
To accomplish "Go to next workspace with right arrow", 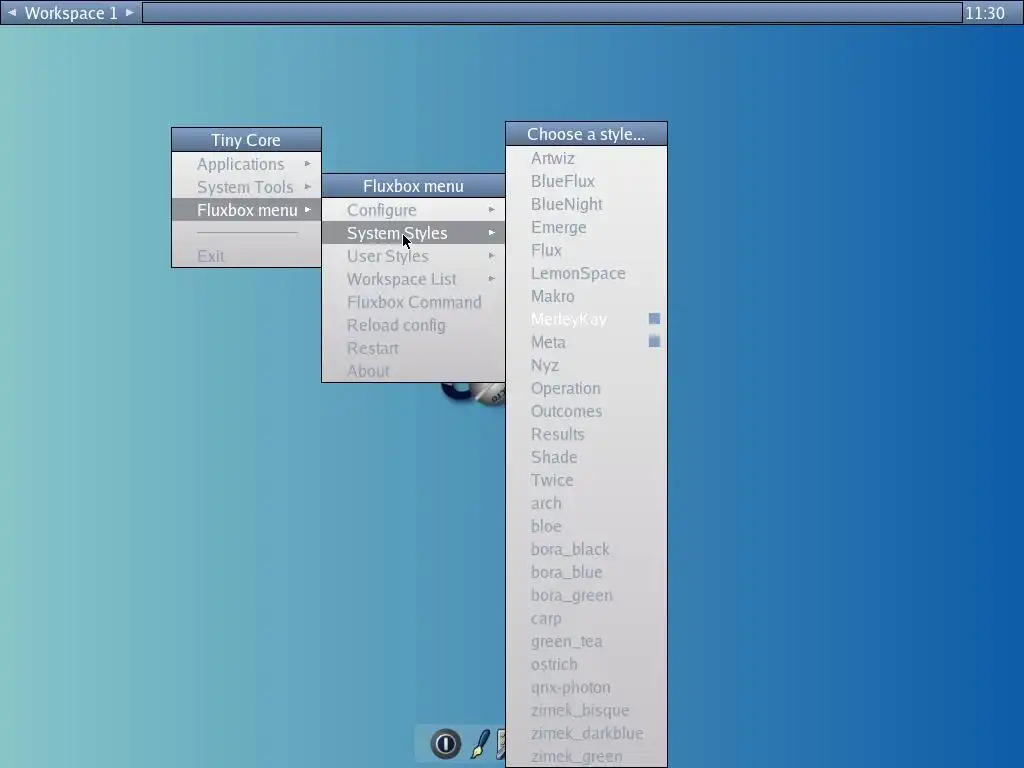I will click(x=129, y=12).
